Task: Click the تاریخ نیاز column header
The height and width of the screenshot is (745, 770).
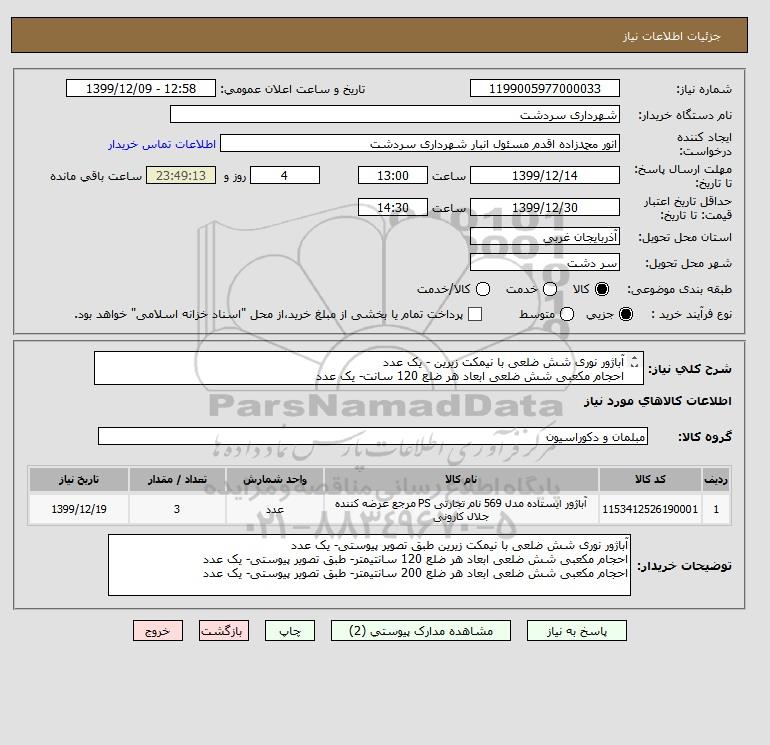Action: coord(79,479)
